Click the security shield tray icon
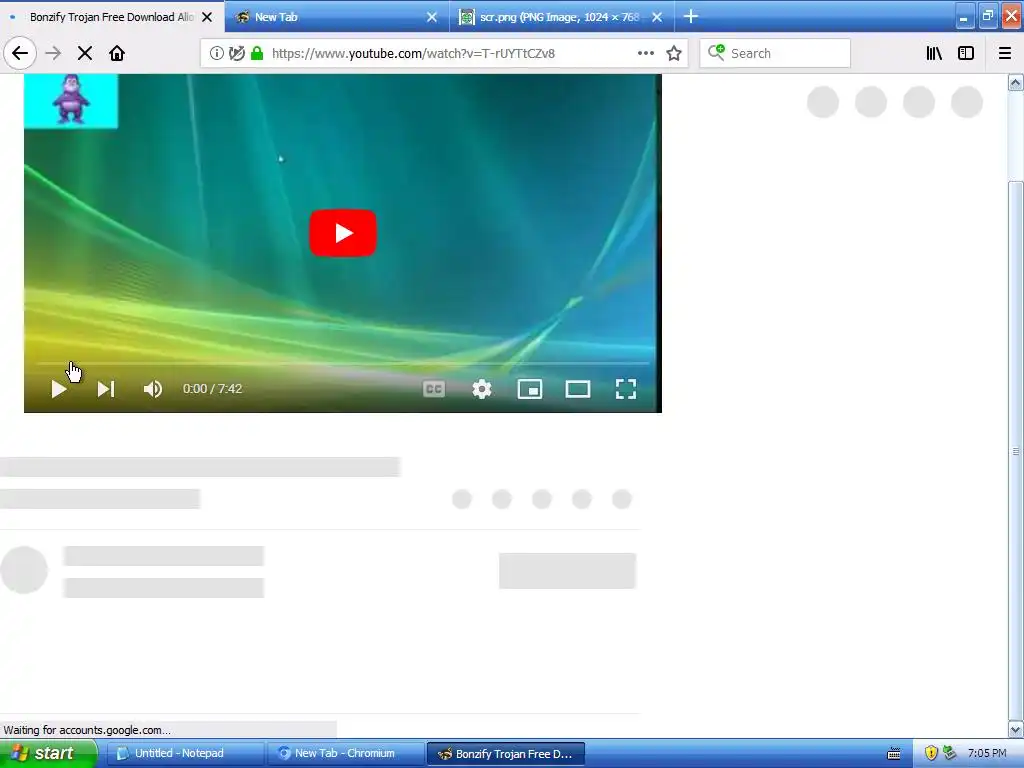Viewport: 1024px width, 768px height. pyautogui.click(x=931, y=754)
